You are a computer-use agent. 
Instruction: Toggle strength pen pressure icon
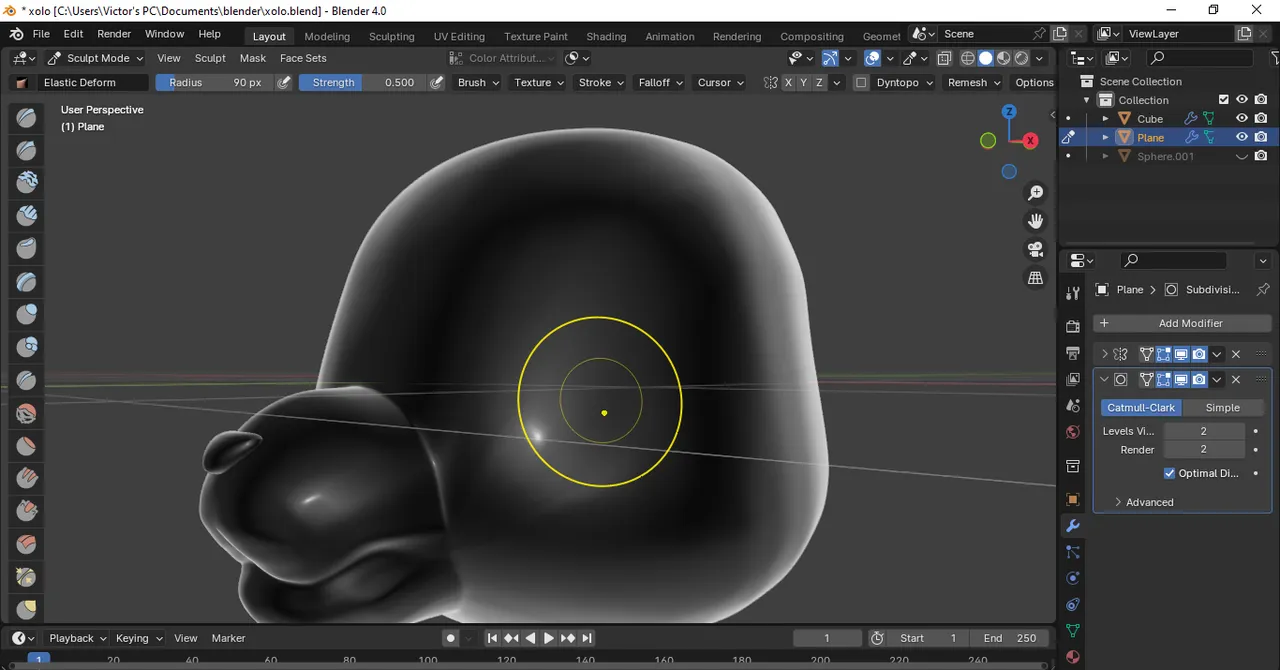coord(437,83)
